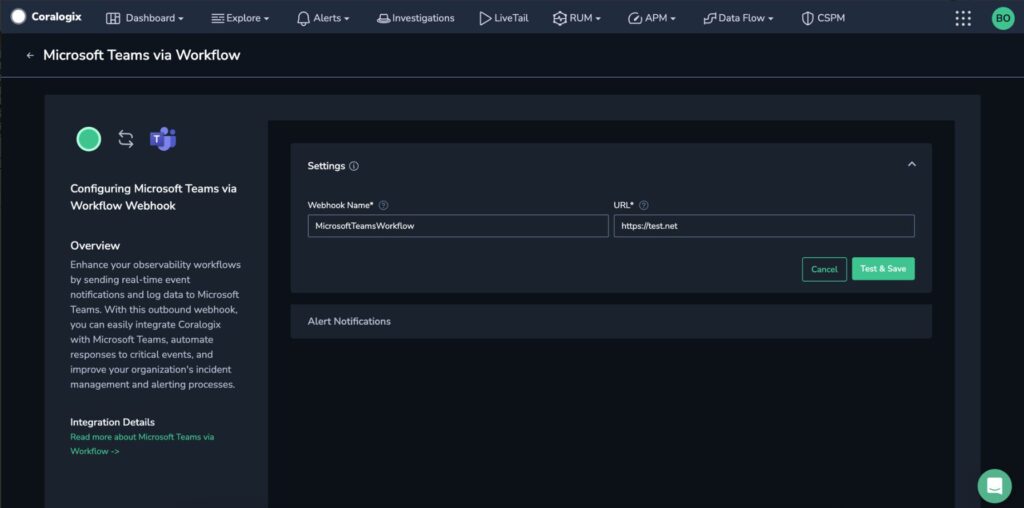Click the URL input field
The image size is (1024, 508).
pos(764,226)
